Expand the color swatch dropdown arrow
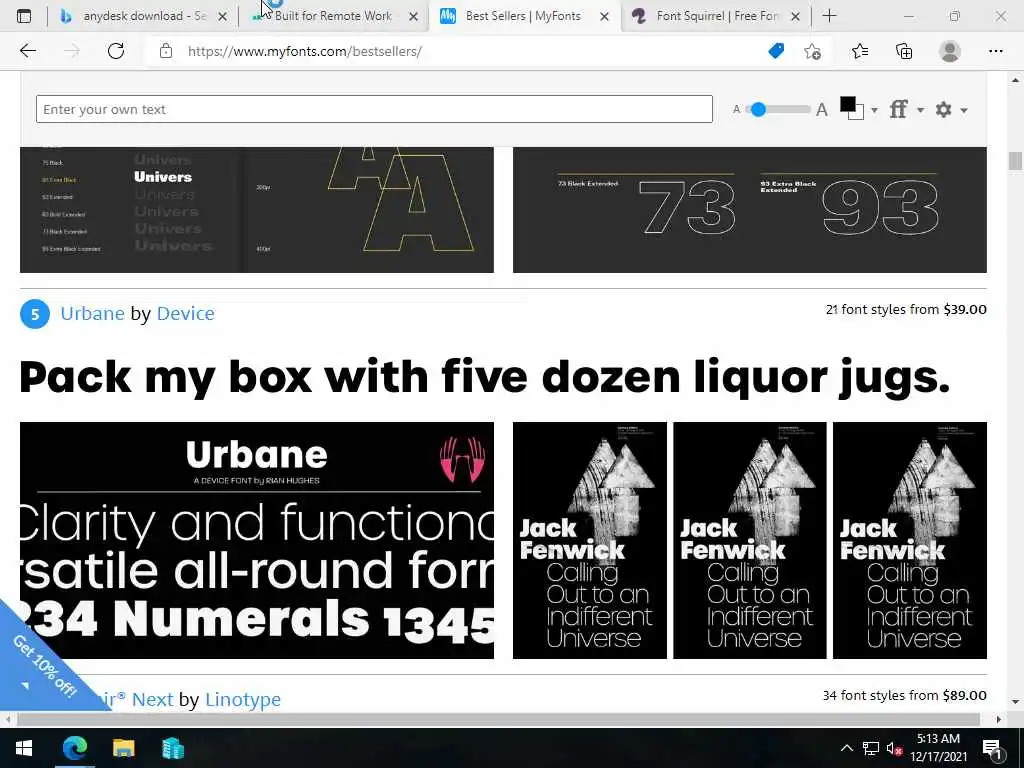Image resolution: width=1024 pixels, height=768 pixels. [874, 110]
